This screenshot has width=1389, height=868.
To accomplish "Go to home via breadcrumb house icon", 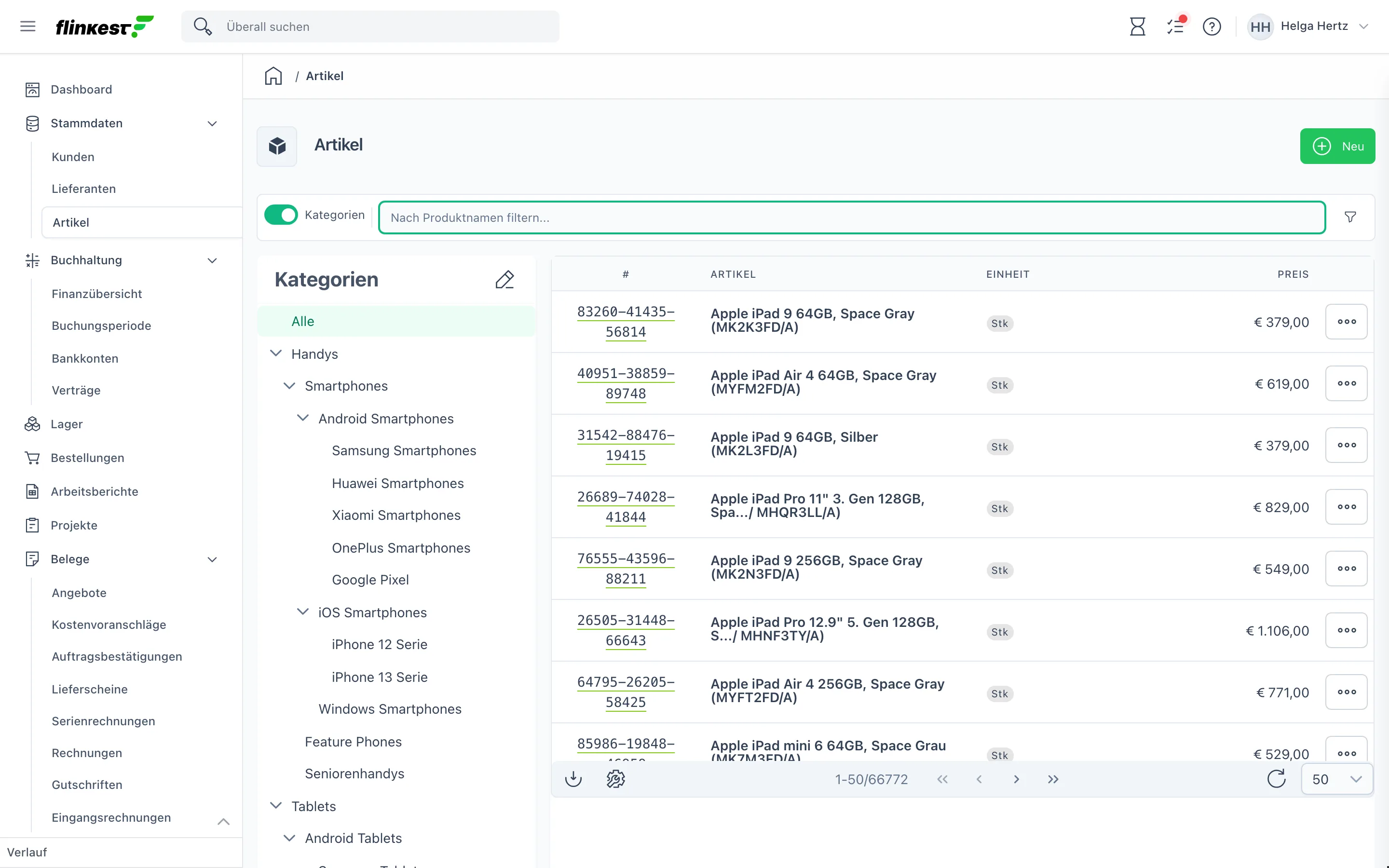I will 273,76.
